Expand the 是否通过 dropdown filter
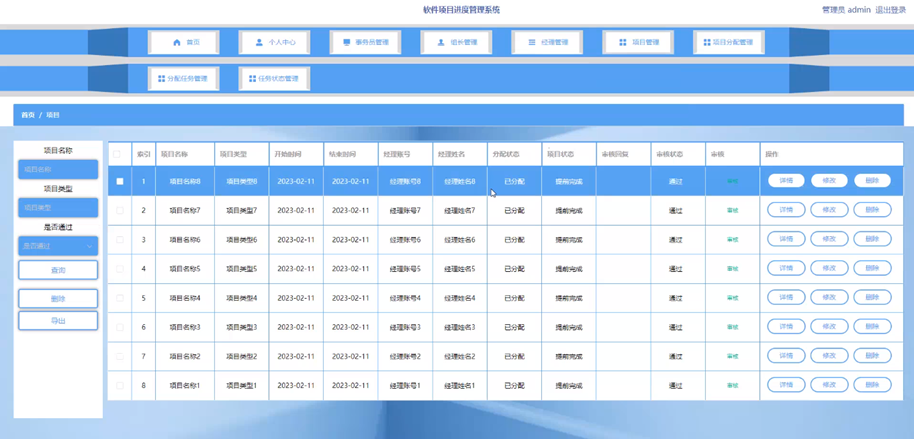The image size is (914, 439). [58, 245]
